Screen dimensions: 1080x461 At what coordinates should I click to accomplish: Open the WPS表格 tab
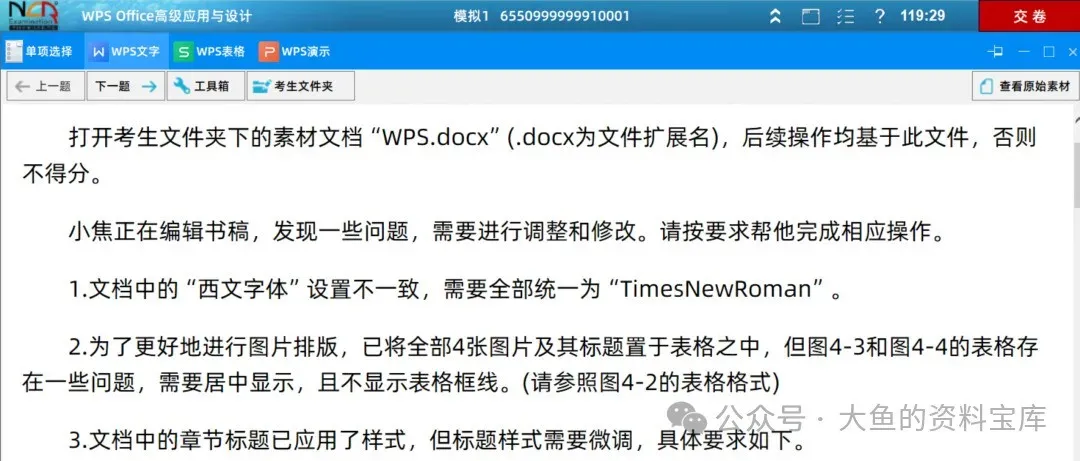209,51
